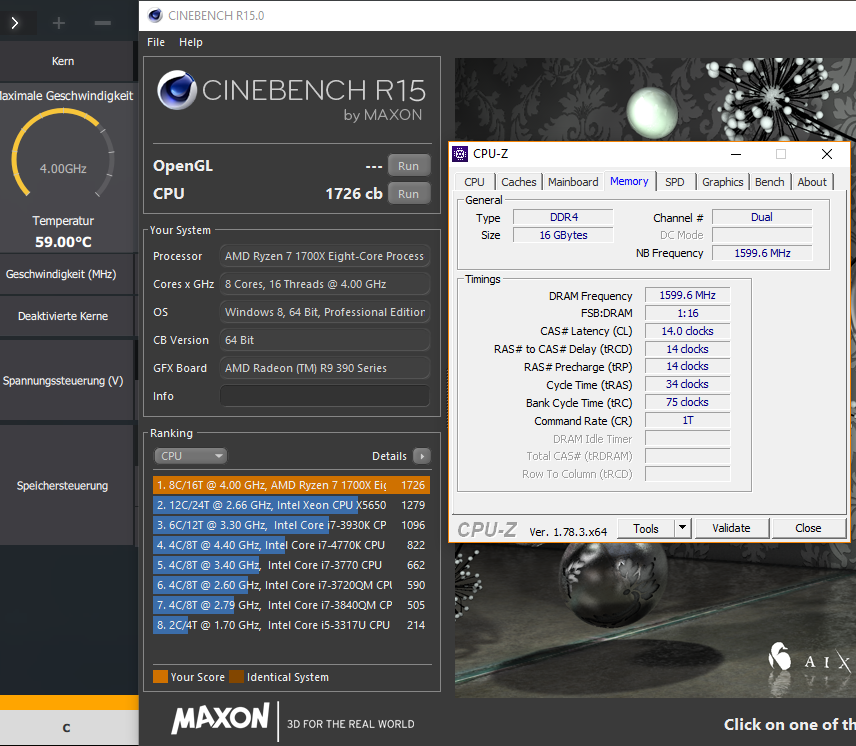Viewport: 856px width, 746px height.
Task: Select ranking row 7 Intel Core i7-3840QM
Action: [x=292, y=605]
